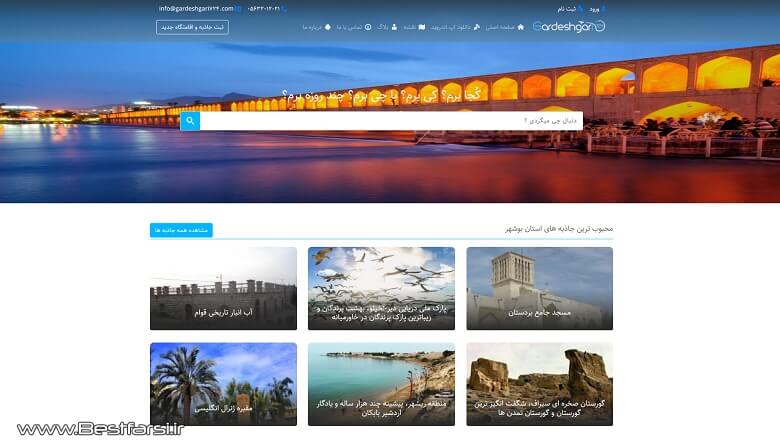Open the Bardestan Jame Mosque card
The height and width of the screenshot is (445, 780).
coord(539,288)
